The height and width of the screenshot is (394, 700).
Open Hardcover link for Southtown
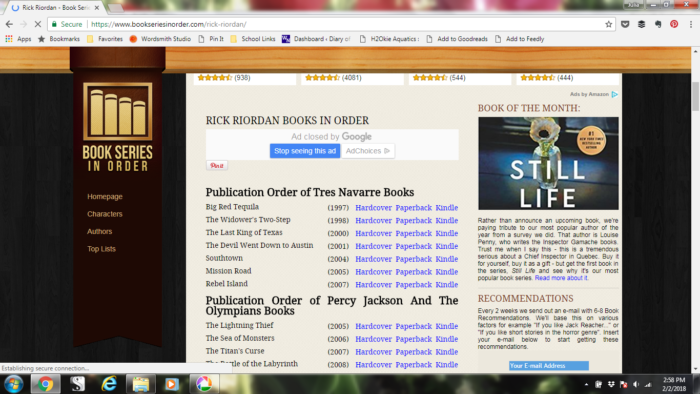point(374,259)
